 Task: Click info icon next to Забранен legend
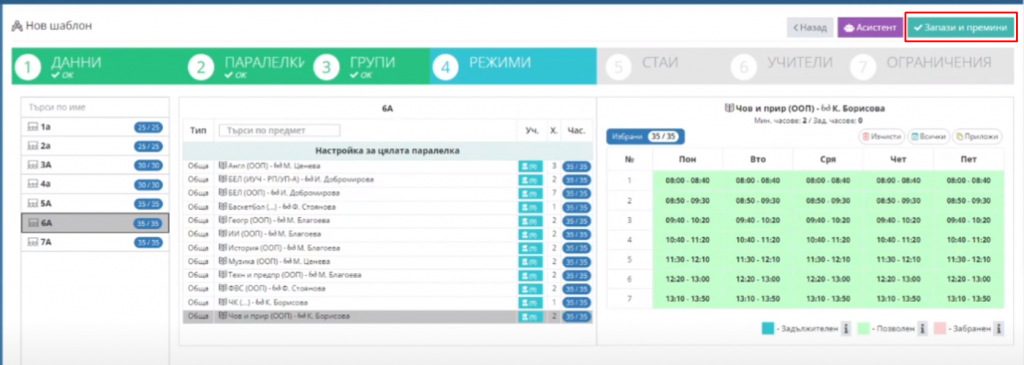coord(999,328)
